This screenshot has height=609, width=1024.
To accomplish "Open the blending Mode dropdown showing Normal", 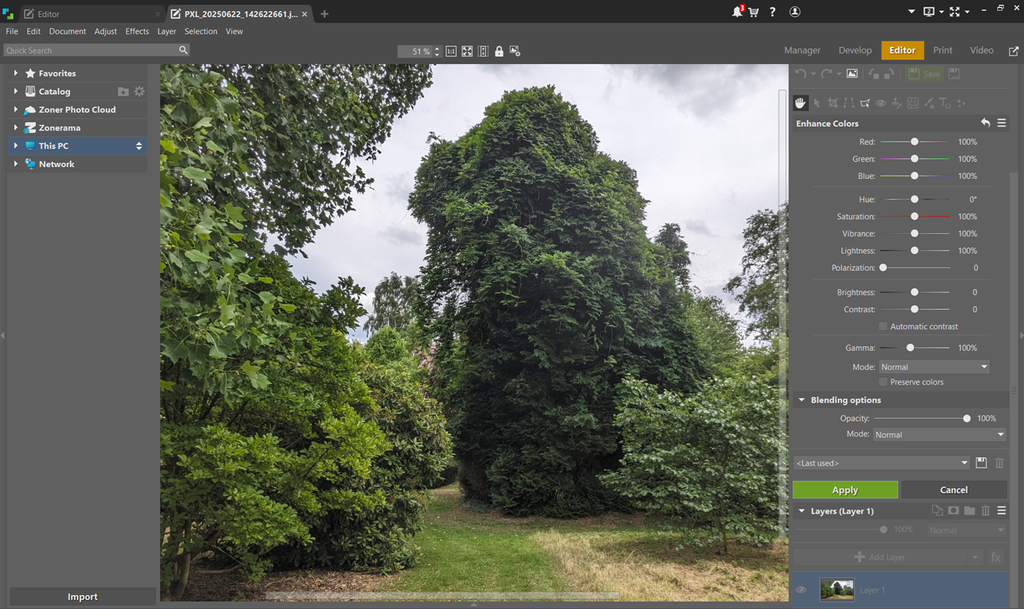I will coord(938,434).
